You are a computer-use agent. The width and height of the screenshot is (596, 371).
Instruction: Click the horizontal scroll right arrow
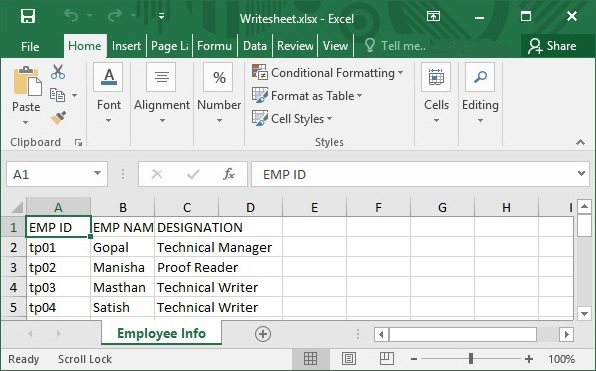pyautogui.click(x=566, y=335)
